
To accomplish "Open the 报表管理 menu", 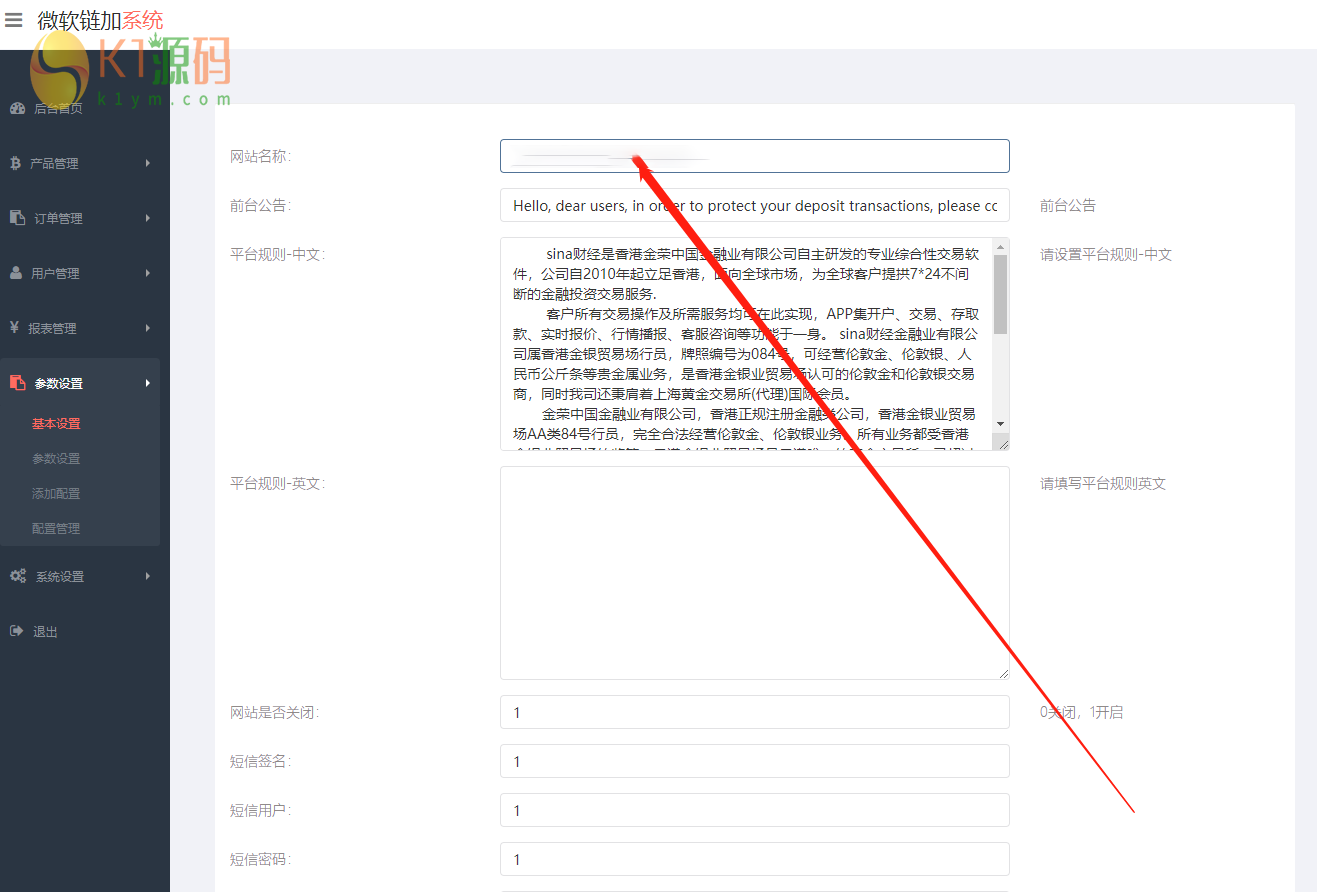I will click(x=52, y=328).
